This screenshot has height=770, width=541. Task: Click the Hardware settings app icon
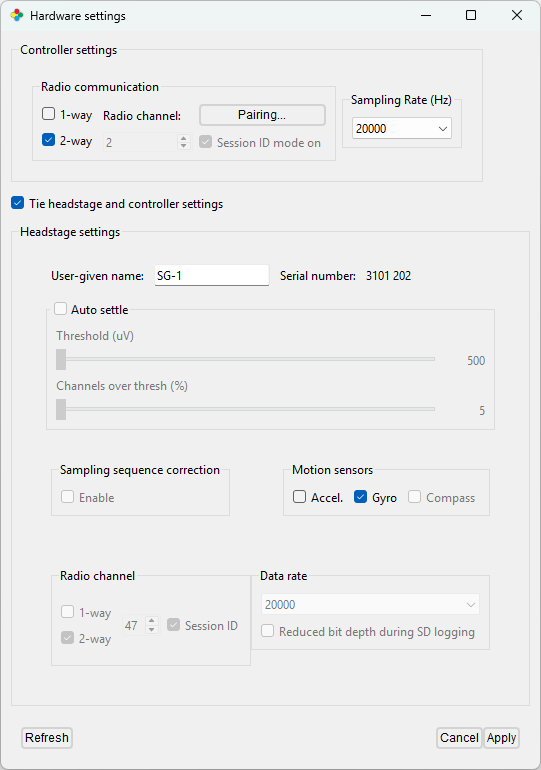pos(17,16)
